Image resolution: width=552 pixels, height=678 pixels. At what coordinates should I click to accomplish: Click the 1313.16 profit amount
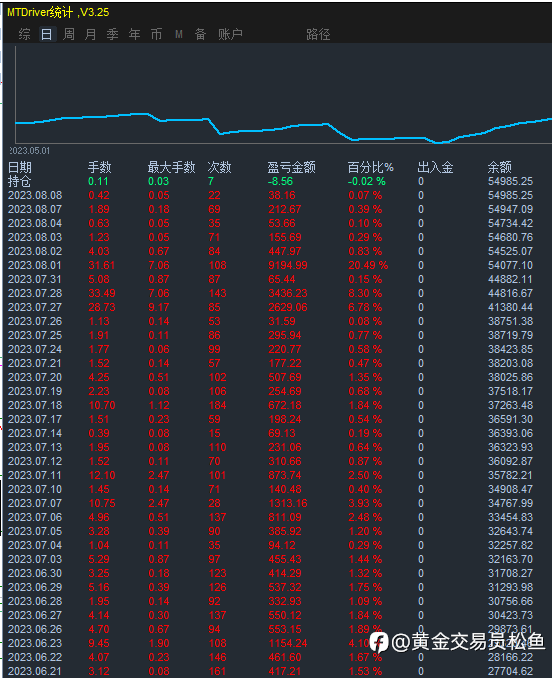[x=288, y=503]
